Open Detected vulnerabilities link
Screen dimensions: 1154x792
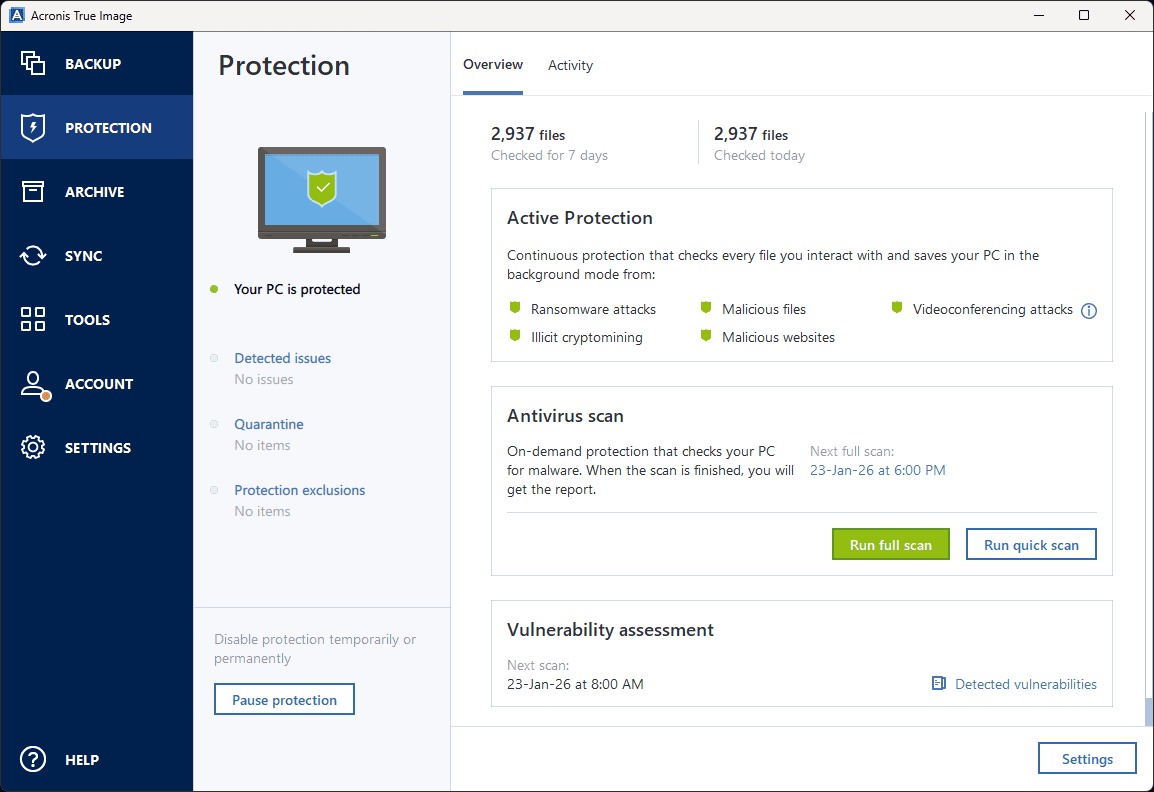[1025, 684]
